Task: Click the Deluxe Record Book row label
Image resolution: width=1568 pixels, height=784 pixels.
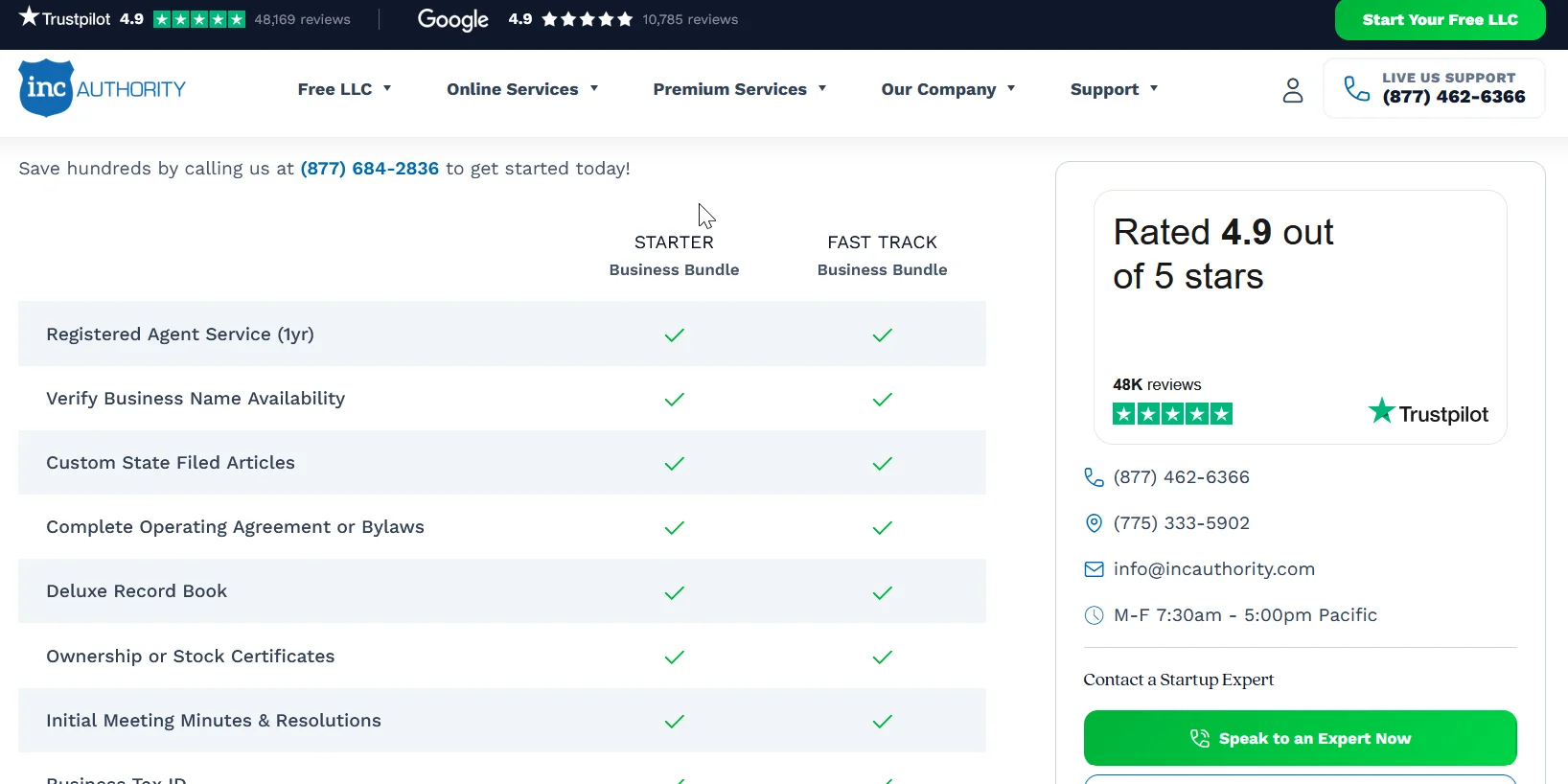Action: point(137,591)
